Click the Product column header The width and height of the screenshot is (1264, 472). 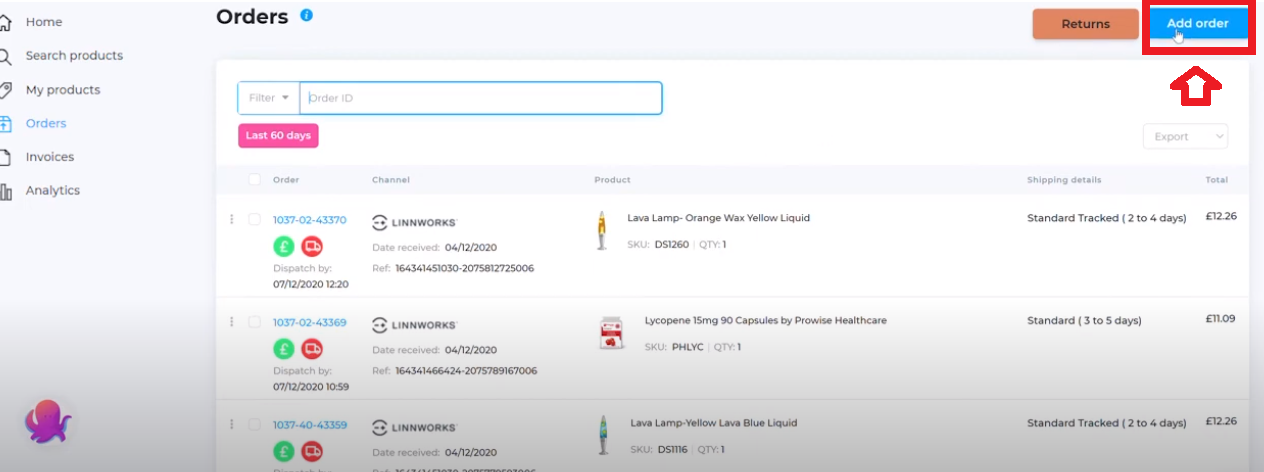click(613, 180)
